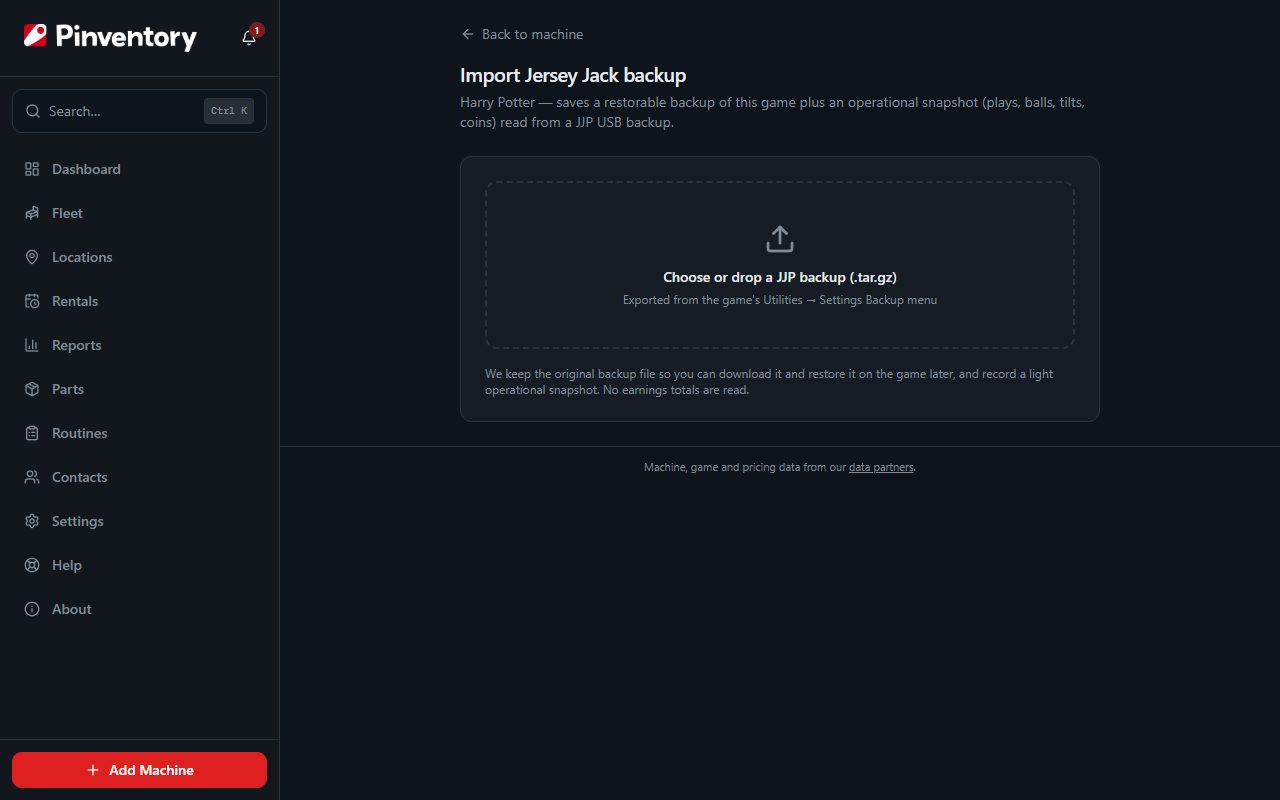1280x800 pixels.
Task: Click the Help lifebuoy icon
Action: pos(32,565)
